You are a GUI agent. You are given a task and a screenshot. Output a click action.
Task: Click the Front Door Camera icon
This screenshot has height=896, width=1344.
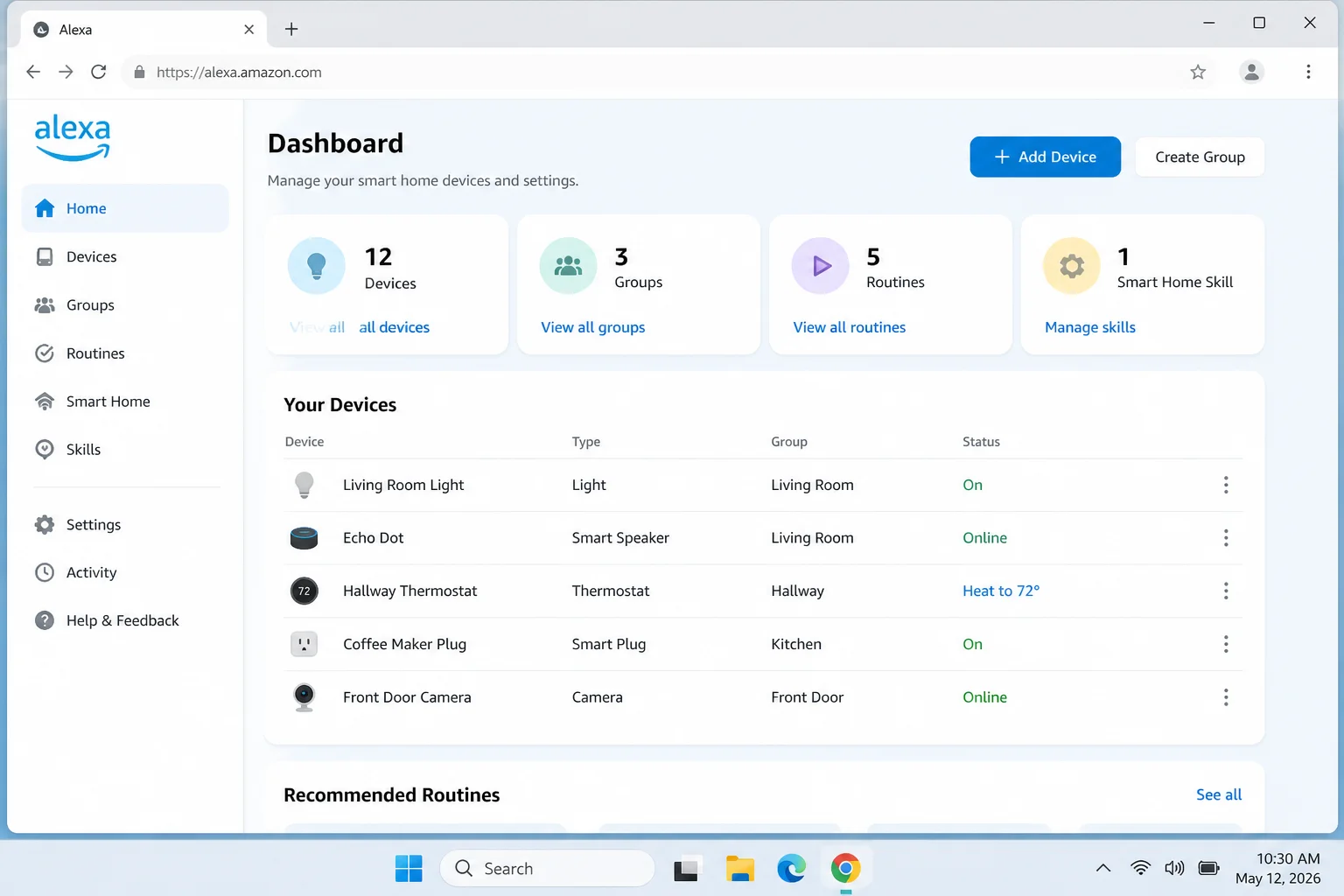point(304,697)
